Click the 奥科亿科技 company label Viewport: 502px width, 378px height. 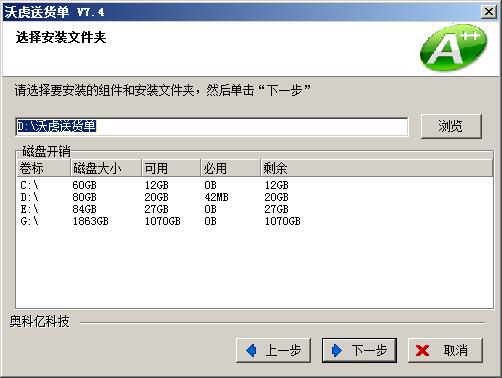pos(39,322)
